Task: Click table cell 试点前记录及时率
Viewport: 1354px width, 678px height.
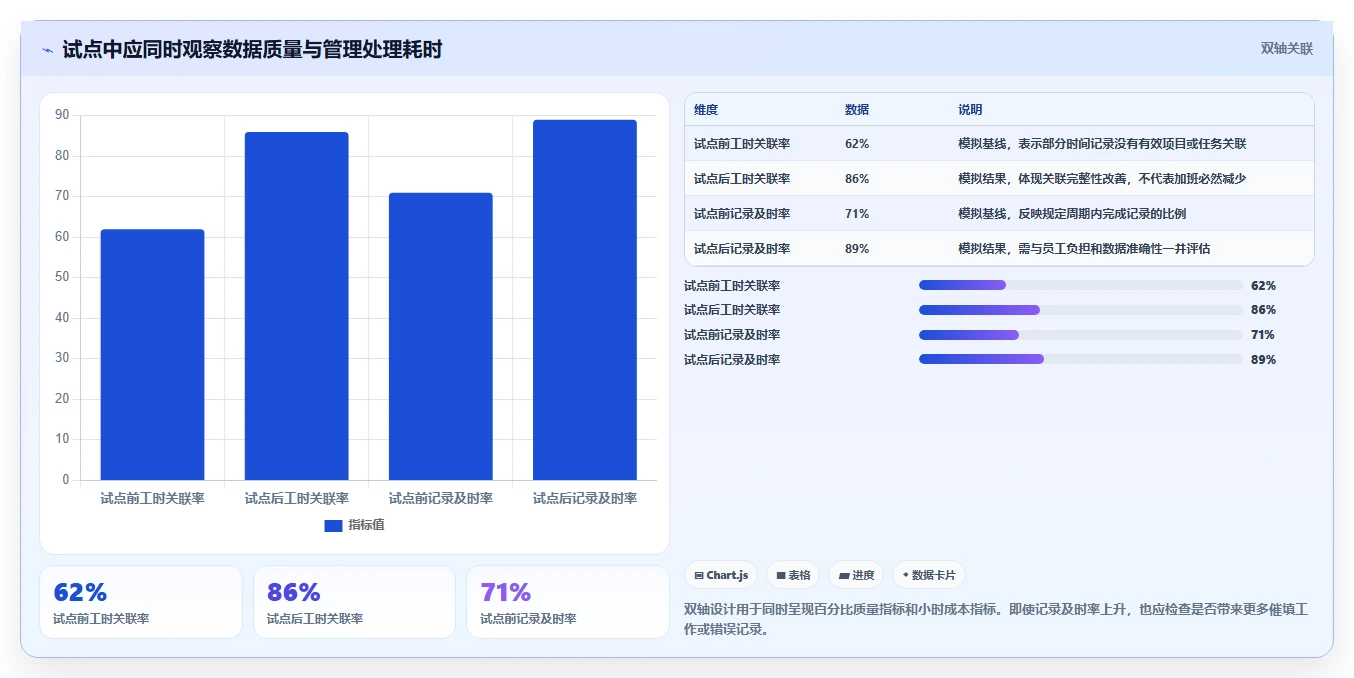Action: tap(742, 214)
